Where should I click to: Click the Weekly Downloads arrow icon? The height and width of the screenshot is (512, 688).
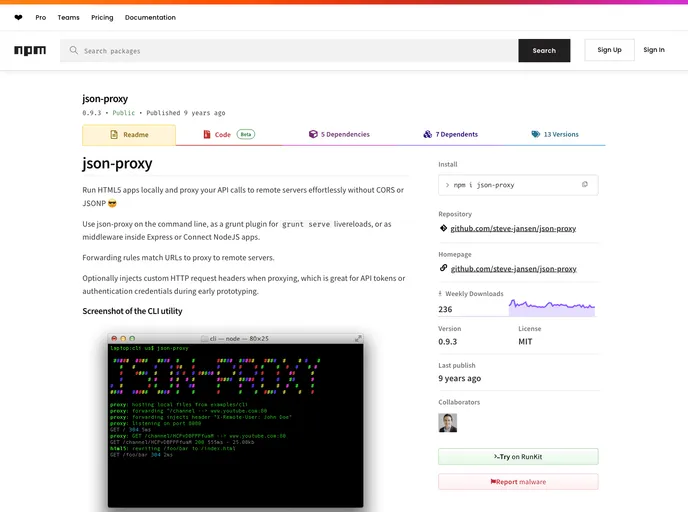[440, 294]
